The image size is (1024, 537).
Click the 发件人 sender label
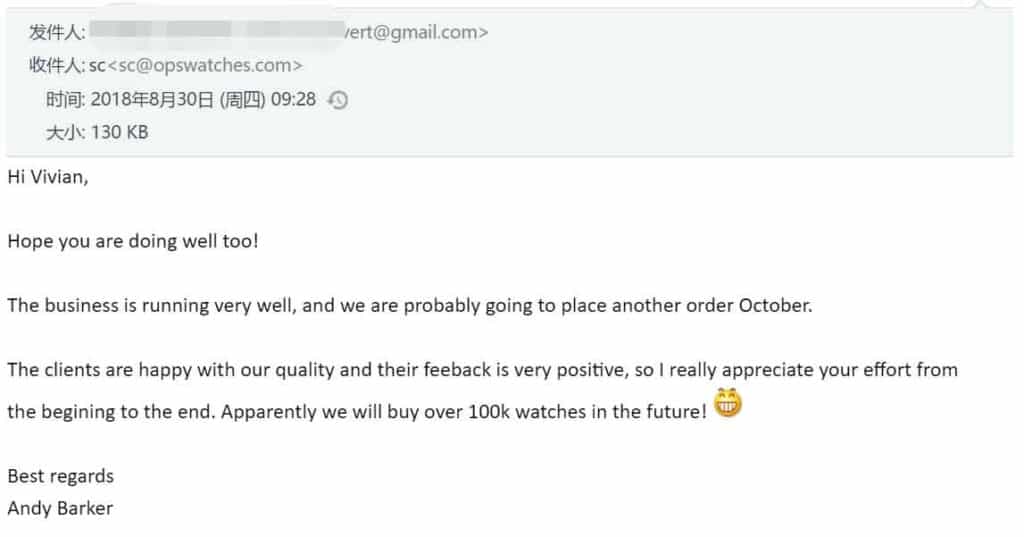coord(56,33)
